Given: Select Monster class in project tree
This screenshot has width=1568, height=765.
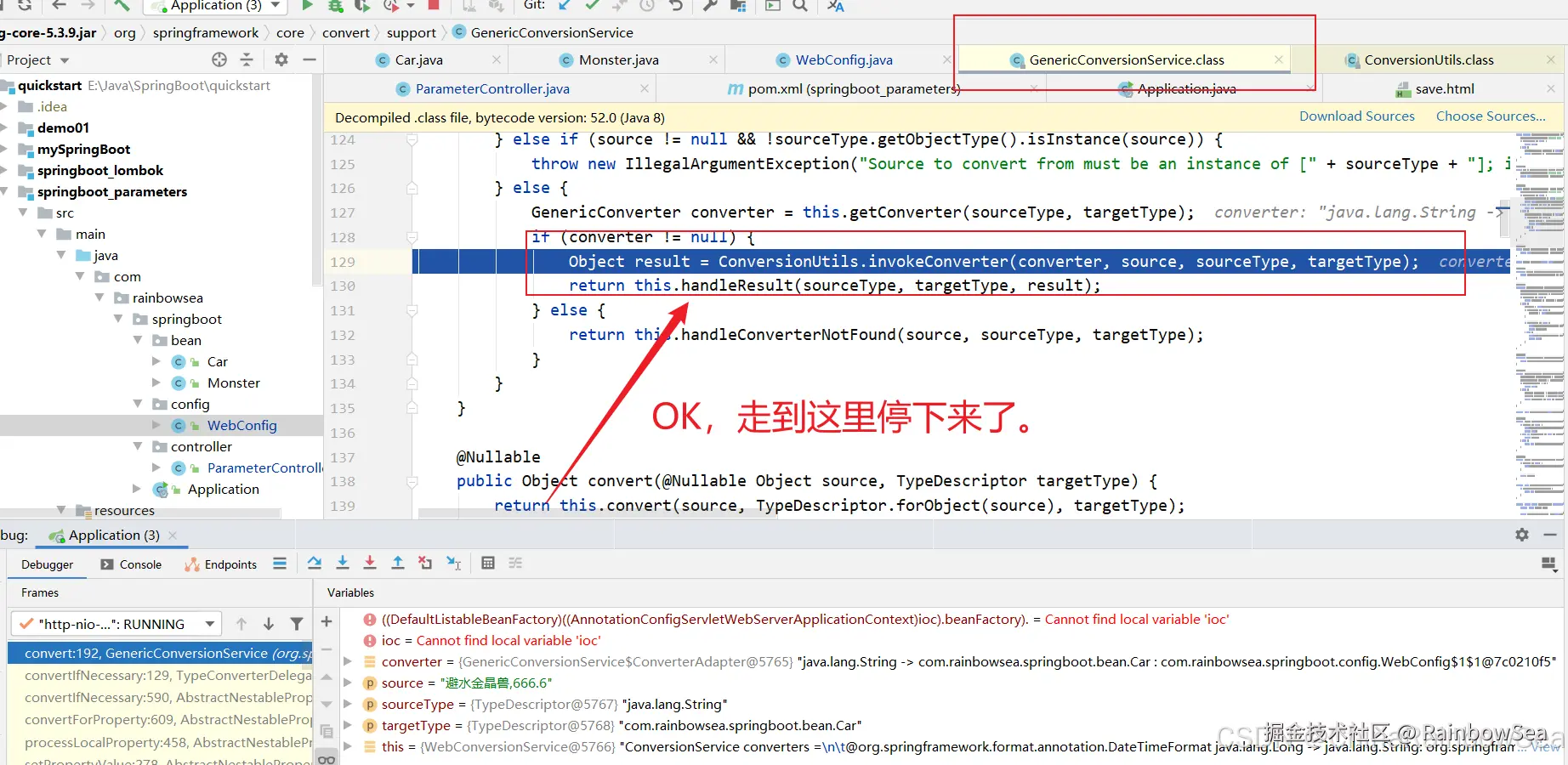Looking at the screenshot, I should click(x=234, y=382).
